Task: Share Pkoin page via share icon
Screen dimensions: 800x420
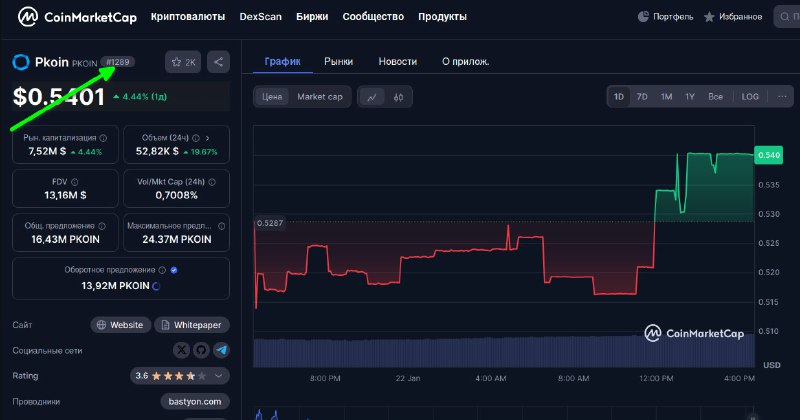Action: 218,62
